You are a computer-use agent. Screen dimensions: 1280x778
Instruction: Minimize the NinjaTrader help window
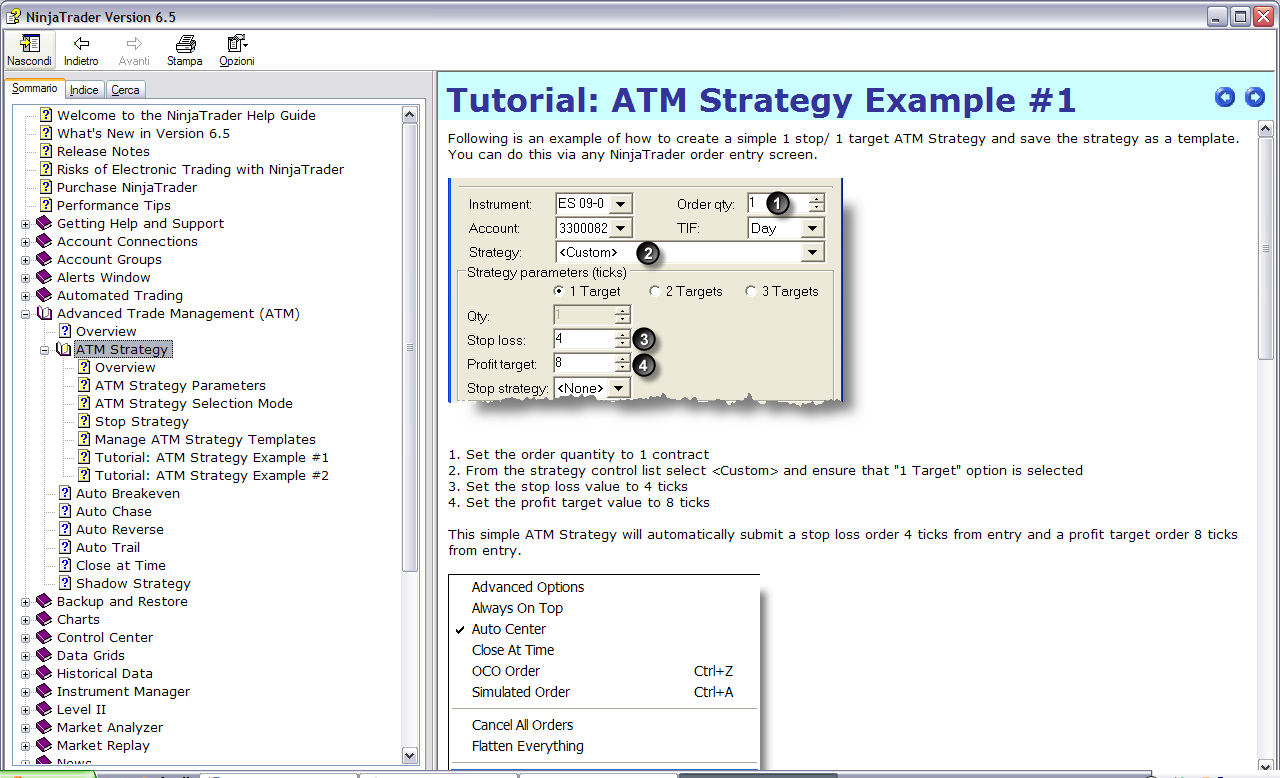click(x=1217, y=16)
